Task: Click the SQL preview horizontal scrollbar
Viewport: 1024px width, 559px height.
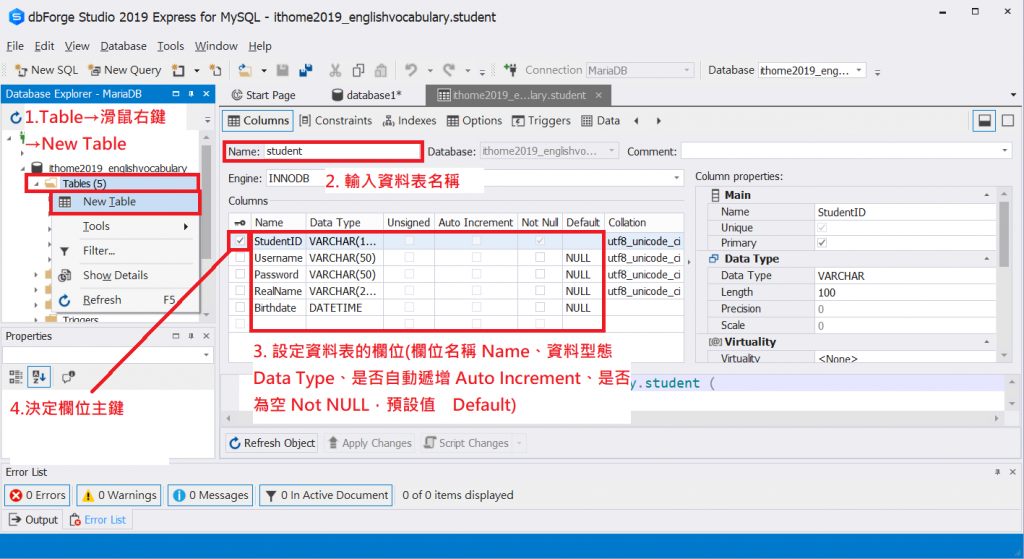Action: 612,418
